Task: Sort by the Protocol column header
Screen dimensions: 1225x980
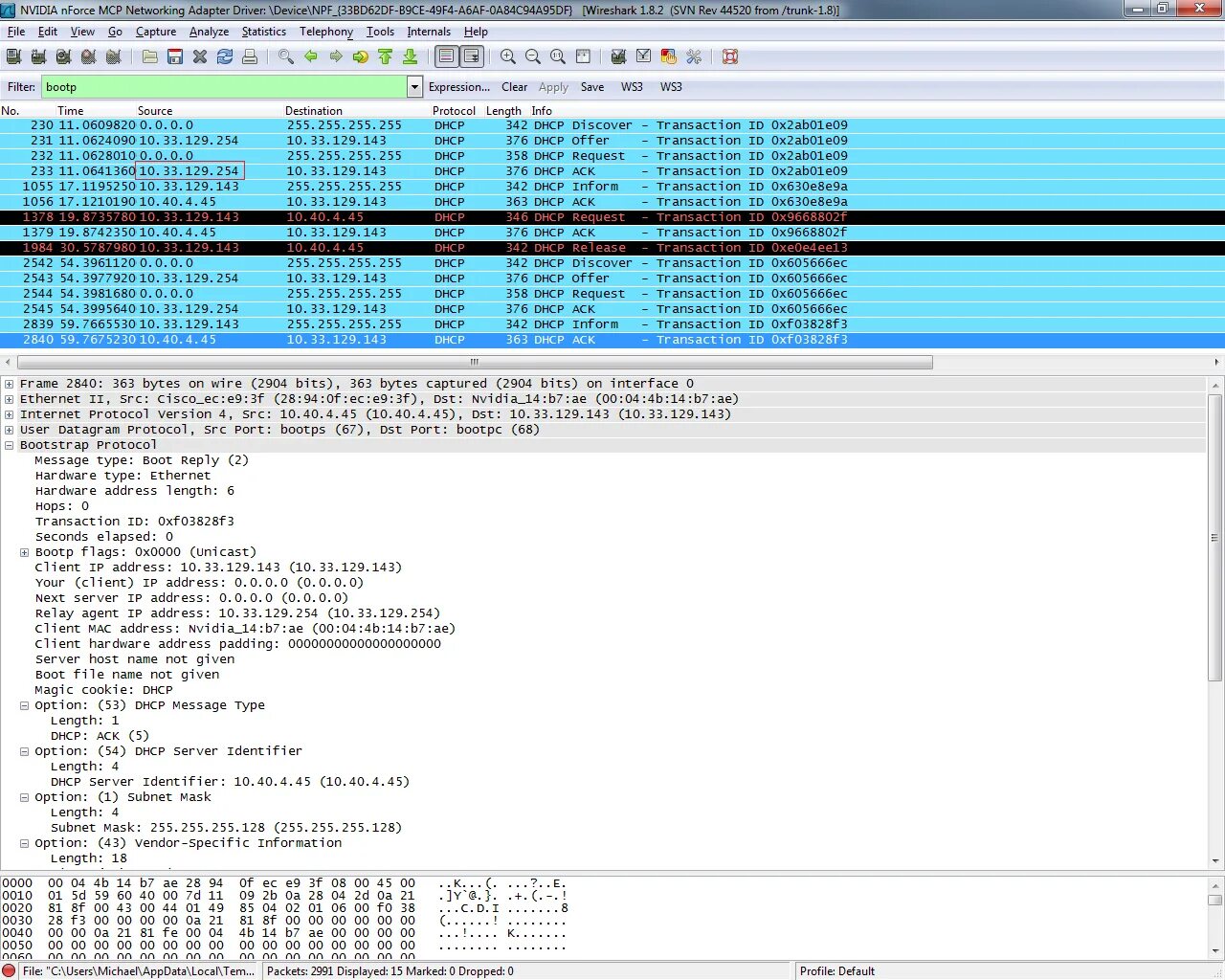Action: point(454,111)
